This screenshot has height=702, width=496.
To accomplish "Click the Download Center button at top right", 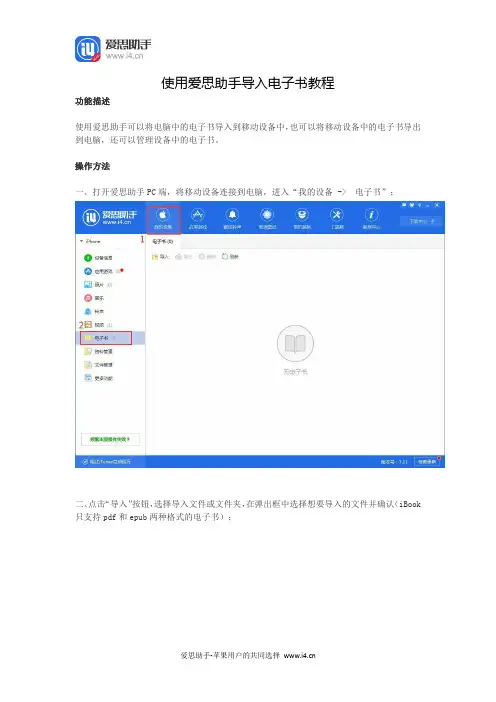I will coord(420,221).
